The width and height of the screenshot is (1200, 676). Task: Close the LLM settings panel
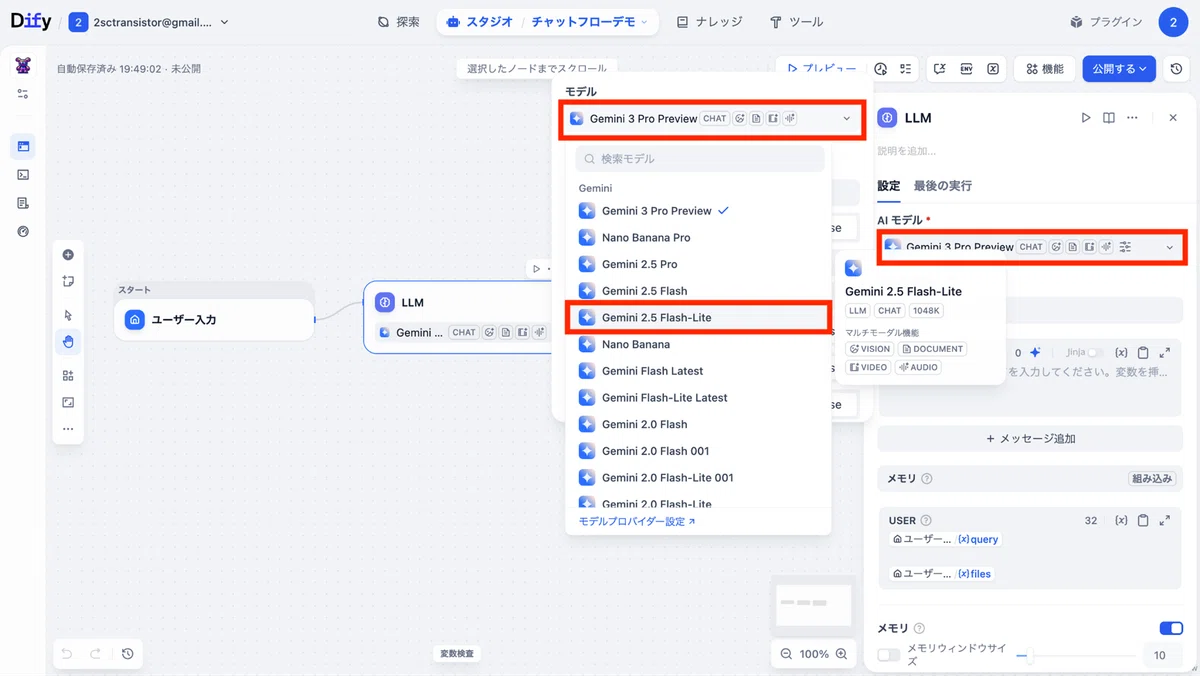pos(1173,118)
